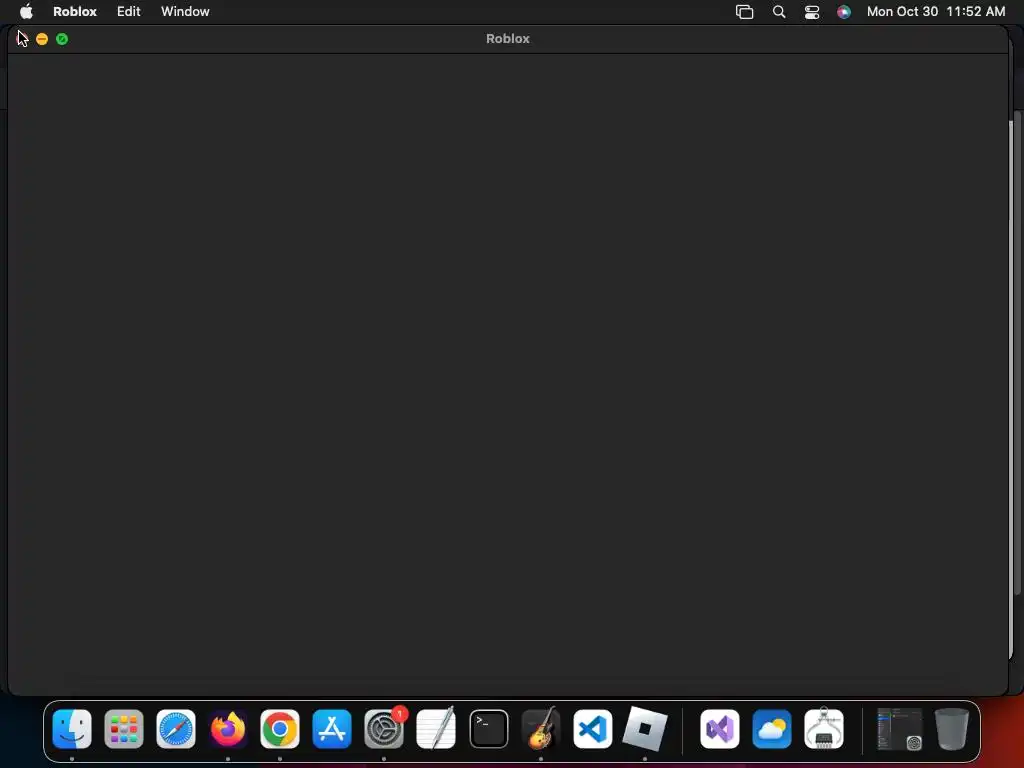Open Trash from the Dock
The image size is (1024, 768).
pos(952,728)
